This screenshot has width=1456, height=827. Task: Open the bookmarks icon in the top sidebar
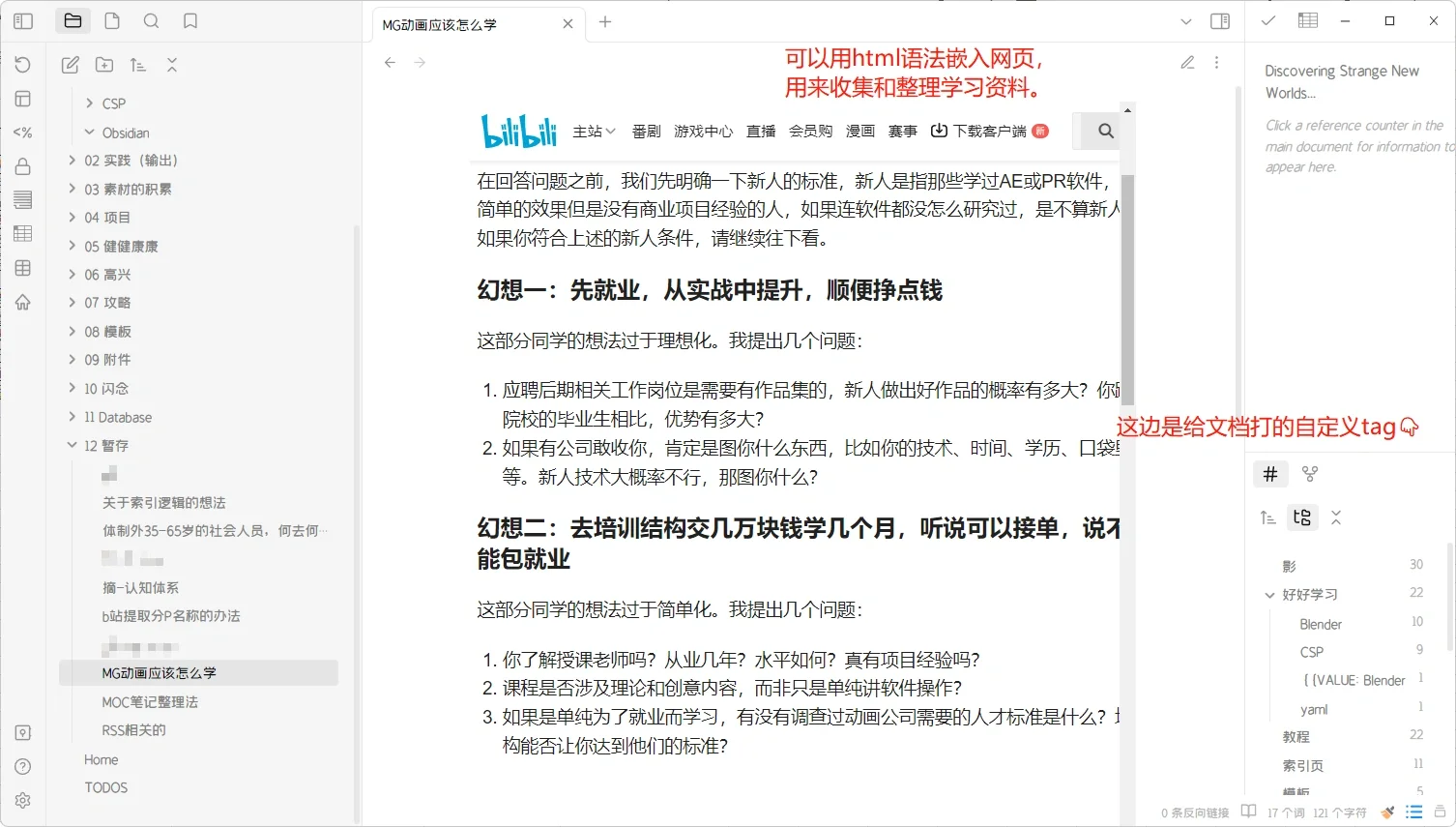tap(189, 20)
